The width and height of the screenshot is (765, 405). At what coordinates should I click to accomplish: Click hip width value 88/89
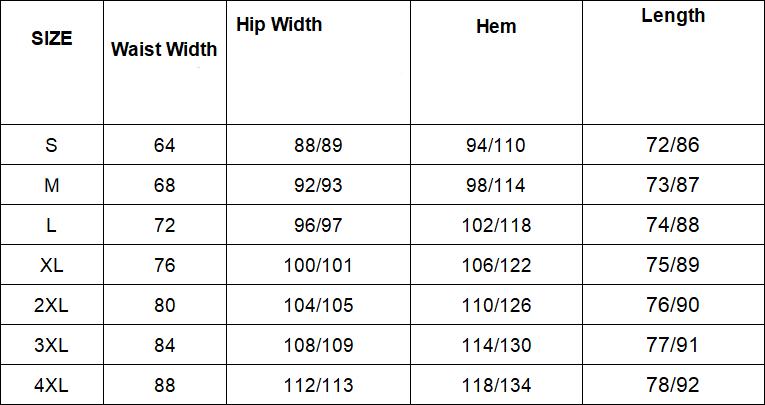[x=318, y=145]
